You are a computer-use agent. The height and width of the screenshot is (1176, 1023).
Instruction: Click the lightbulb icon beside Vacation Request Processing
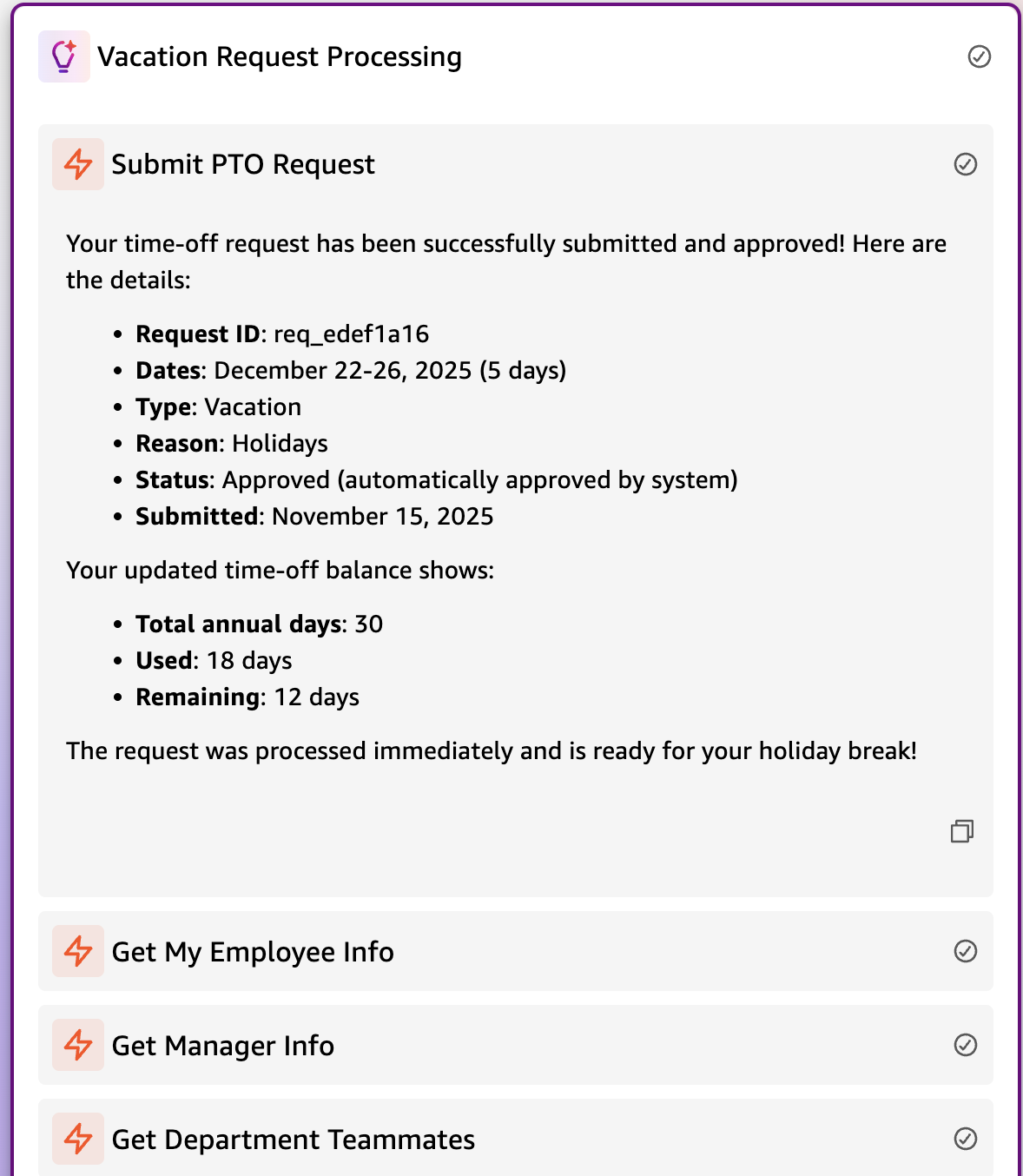coord(64,56)
